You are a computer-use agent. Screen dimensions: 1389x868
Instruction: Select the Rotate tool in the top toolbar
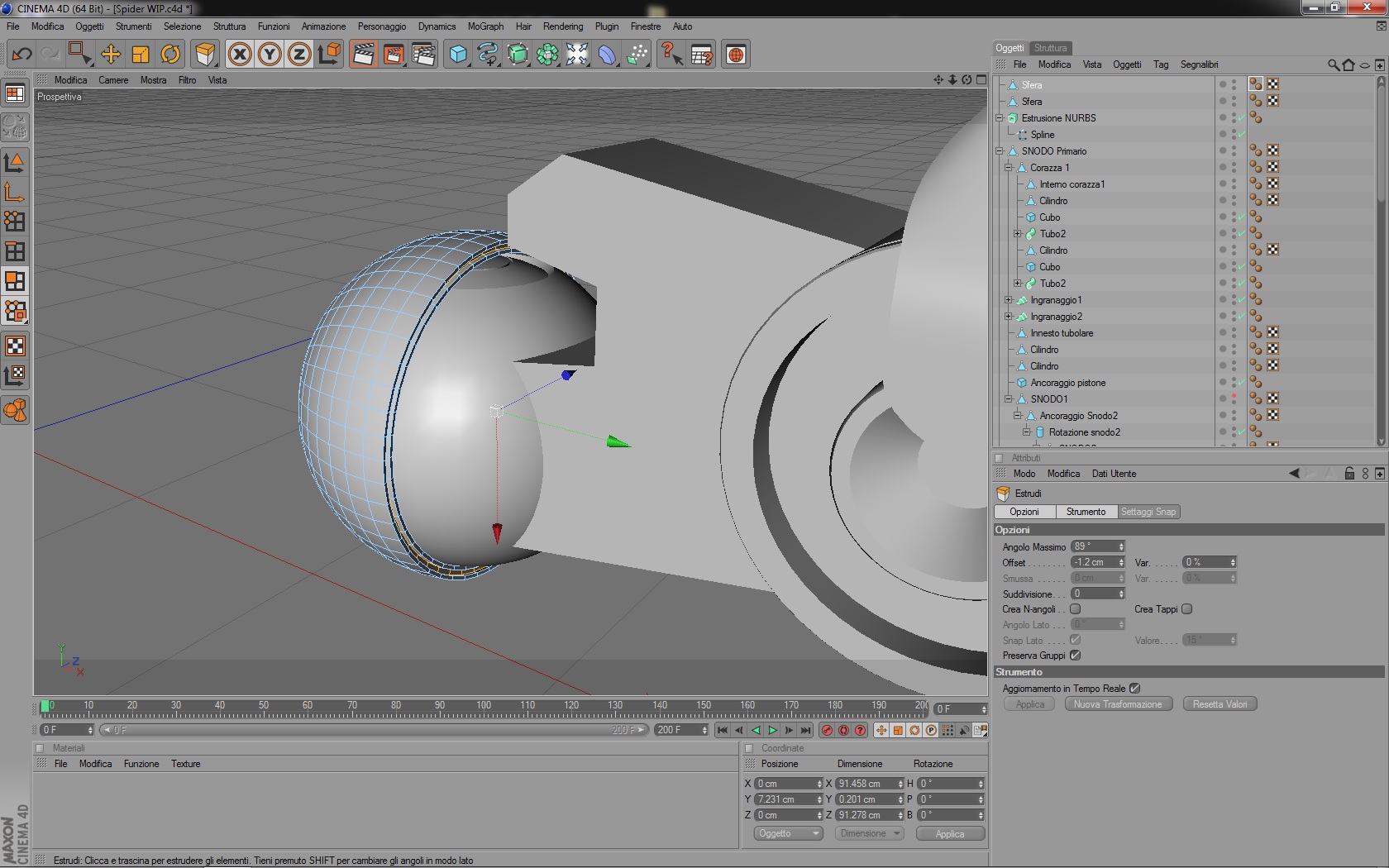170,55
